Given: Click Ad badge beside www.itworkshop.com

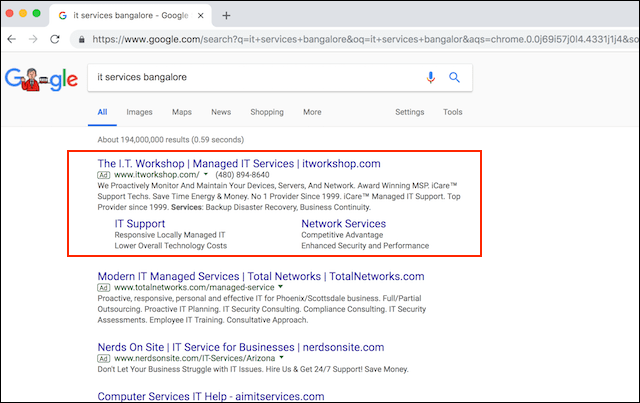Looking at the screenshot, I should (104, 175).
